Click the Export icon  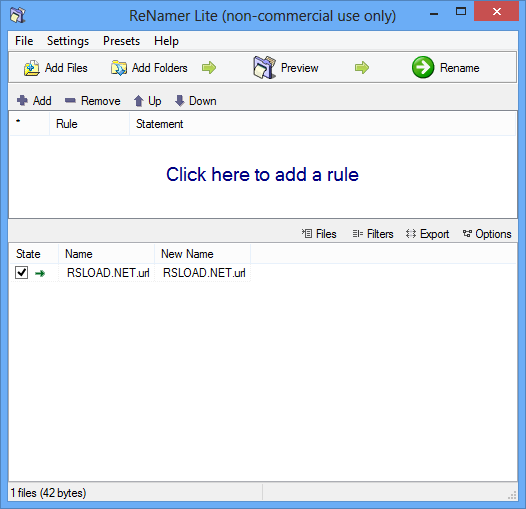point(411,234)
